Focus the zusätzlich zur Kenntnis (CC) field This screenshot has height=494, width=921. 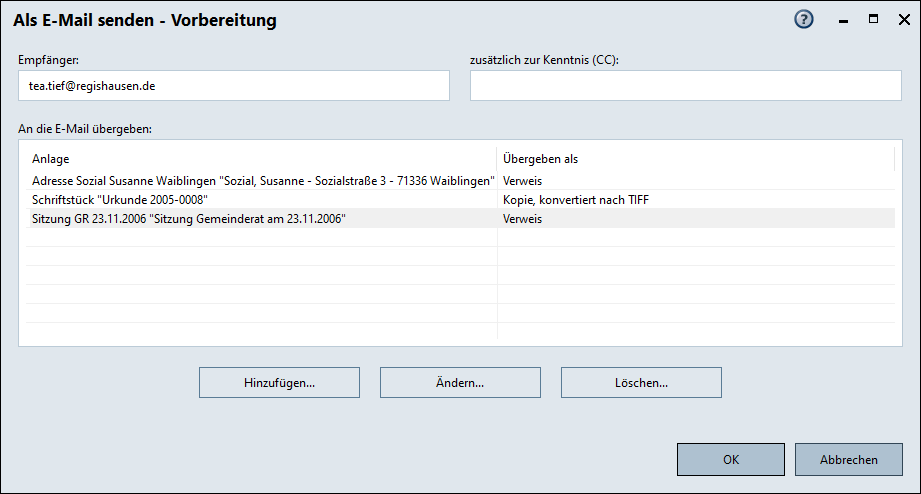[685, 86]
